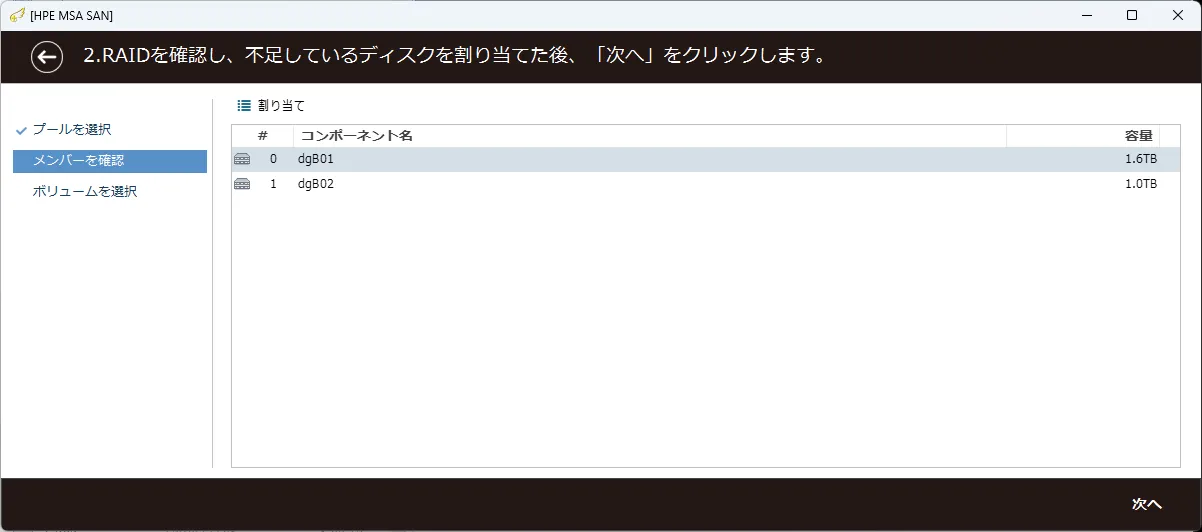Click the 1.6TB capacity value
1202x532 pixels.
point(1141,160)
